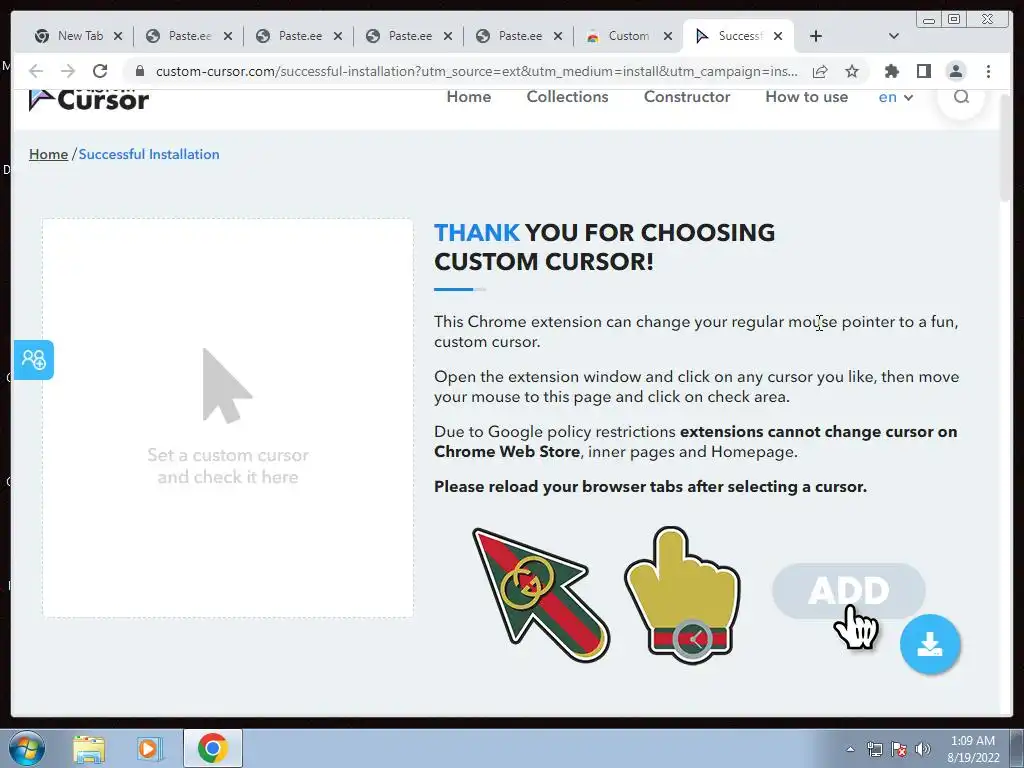Viewport: 1024px width, 768px height.
Task: Click the ADD button
Action: (848, 590)
